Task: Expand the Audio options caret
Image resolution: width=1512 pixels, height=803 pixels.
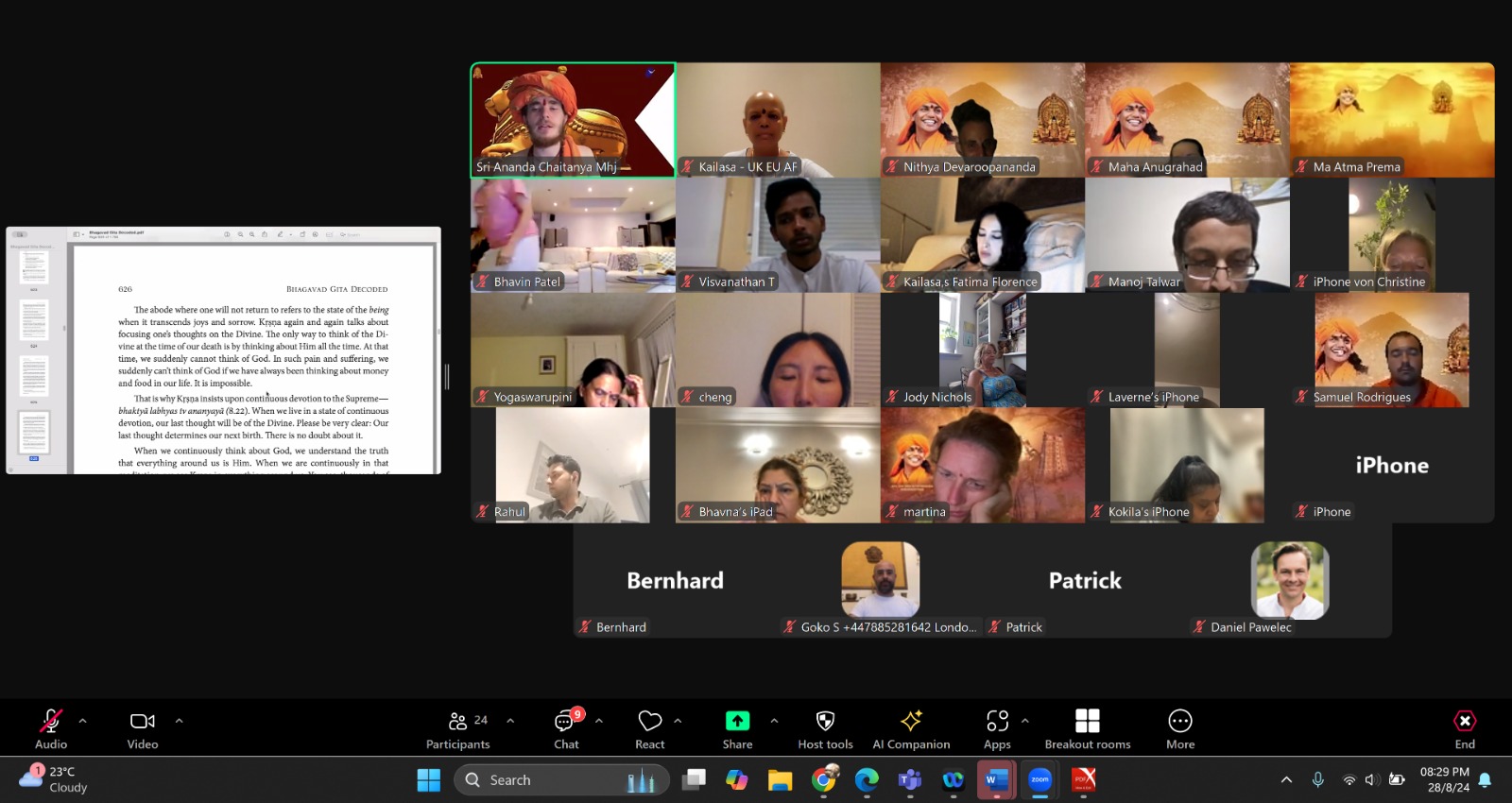Action: [x=83, y=721]
